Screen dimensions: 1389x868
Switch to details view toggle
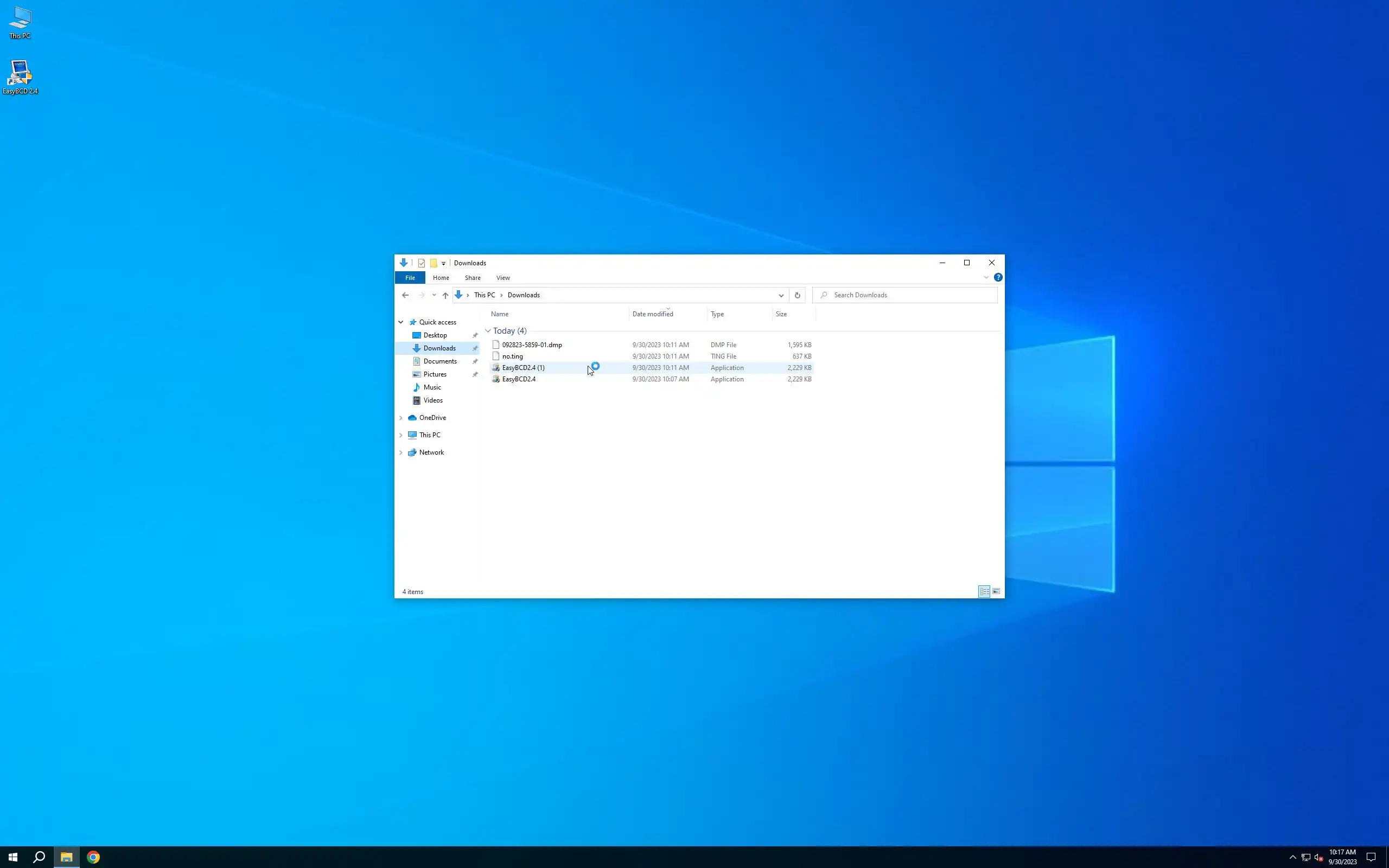pos(984,591)
